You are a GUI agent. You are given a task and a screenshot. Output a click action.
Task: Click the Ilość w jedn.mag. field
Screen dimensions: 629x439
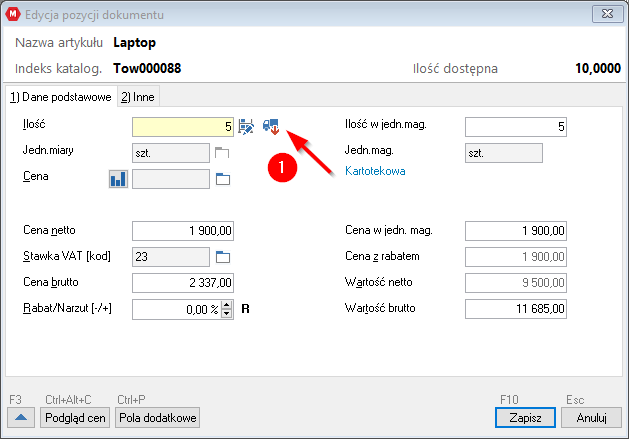(517, 126)
